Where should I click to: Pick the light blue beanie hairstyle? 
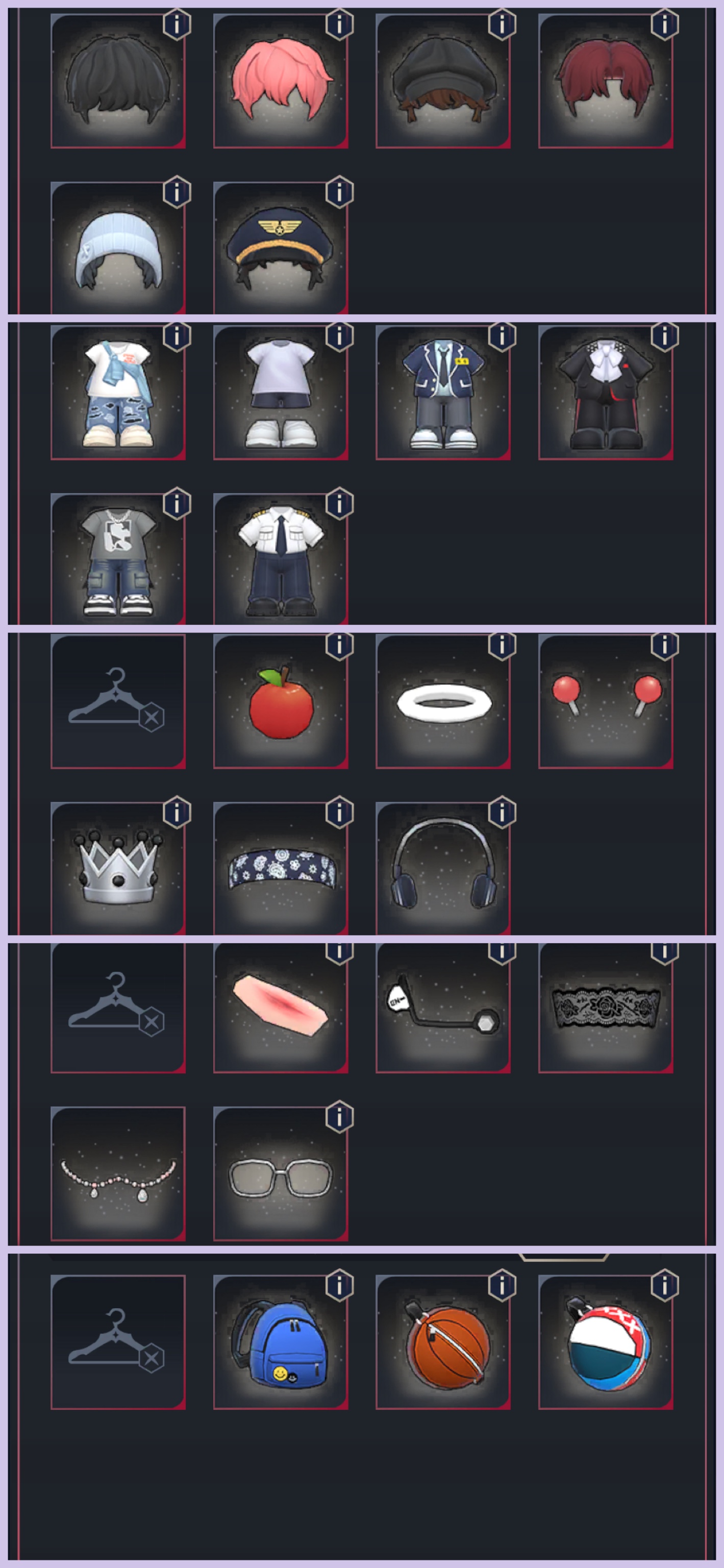(118, 248)
